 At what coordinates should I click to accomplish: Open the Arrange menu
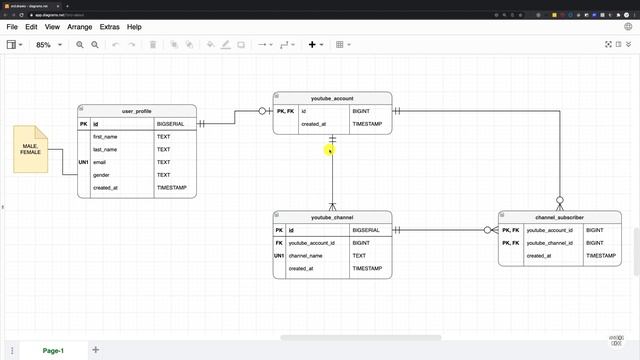pos(80,27)
